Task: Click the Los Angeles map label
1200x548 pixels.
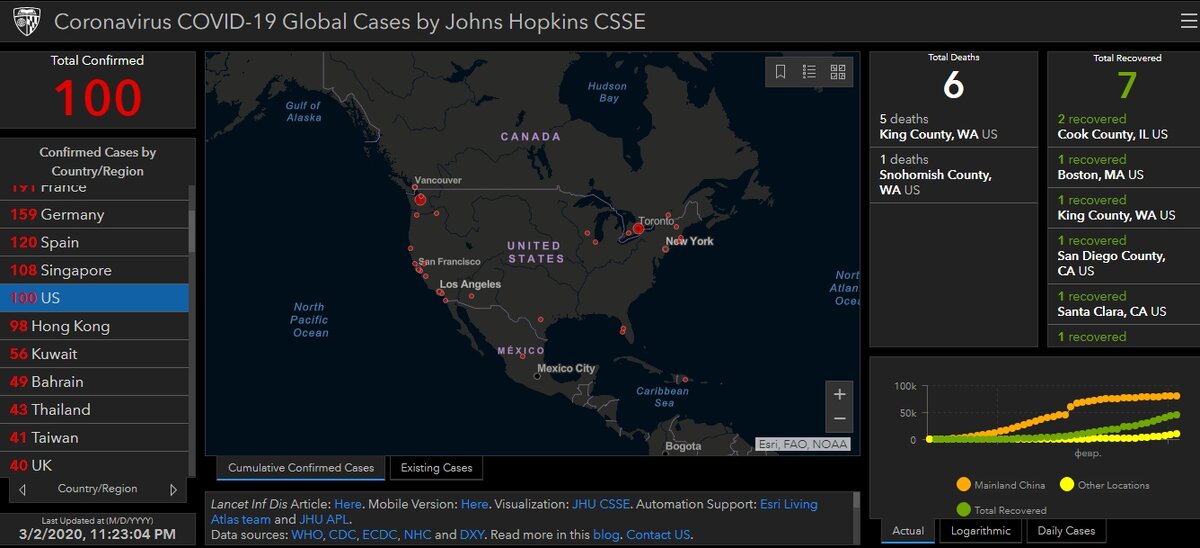Action: point(470,284)
